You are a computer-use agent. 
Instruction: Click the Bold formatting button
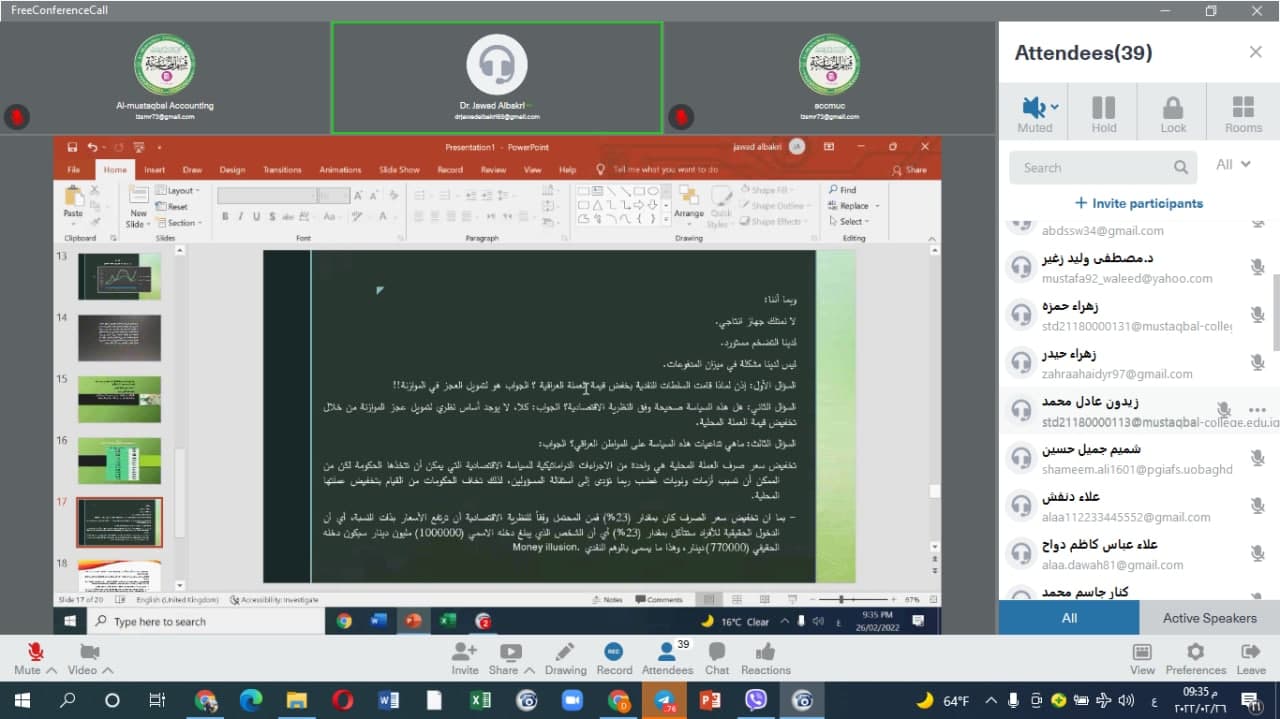(225, 216)
